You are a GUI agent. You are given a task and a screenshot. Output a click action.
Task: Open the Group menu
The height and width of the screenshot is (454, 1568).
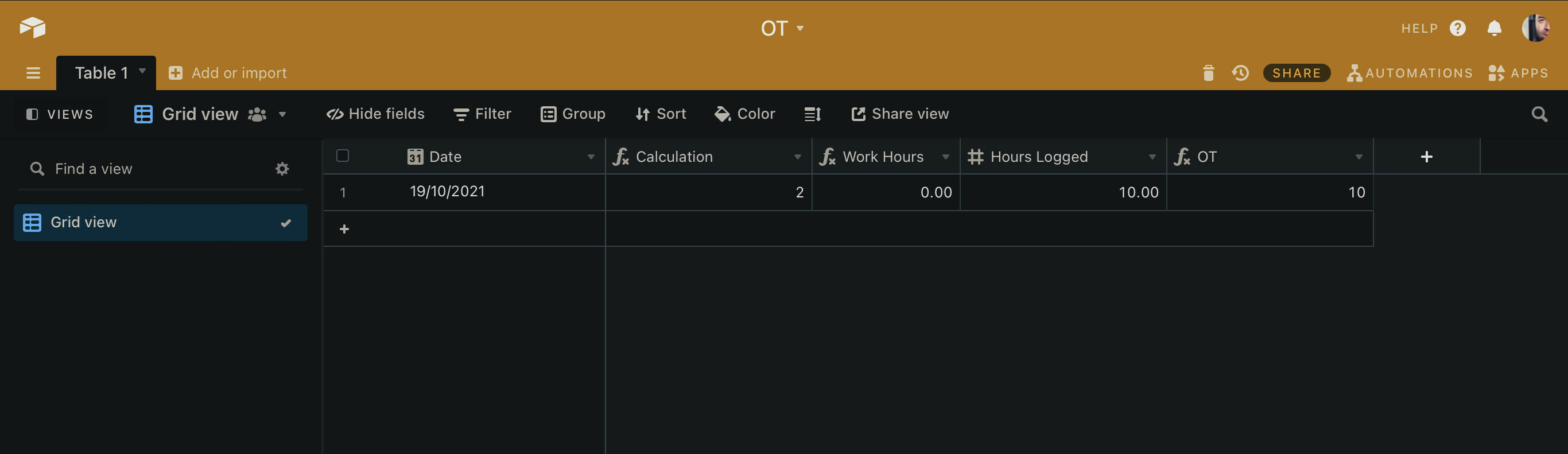pos(573,114)
